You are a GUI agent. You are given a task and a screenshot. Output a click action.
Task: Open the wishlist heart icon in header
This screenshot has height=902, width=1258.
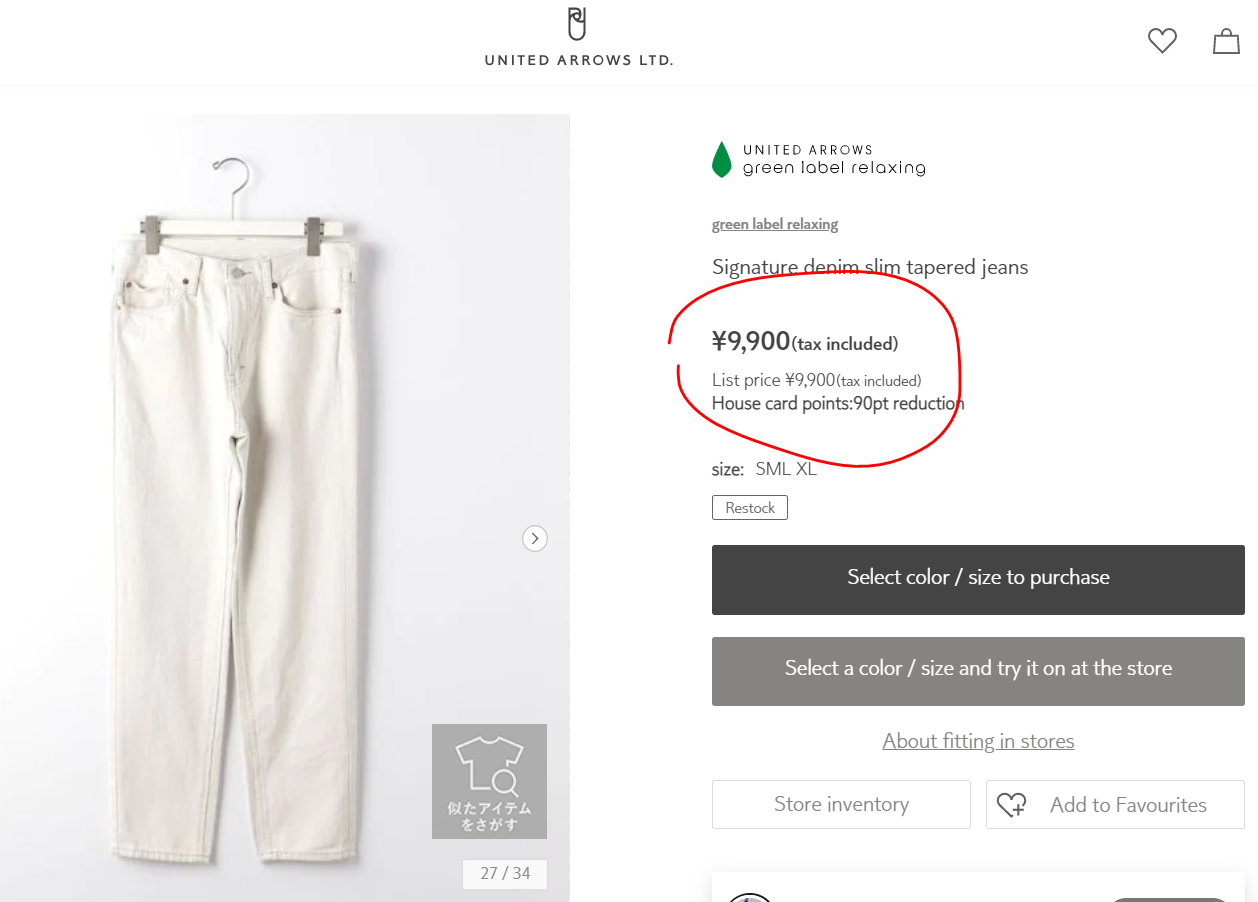(1162, 41)
